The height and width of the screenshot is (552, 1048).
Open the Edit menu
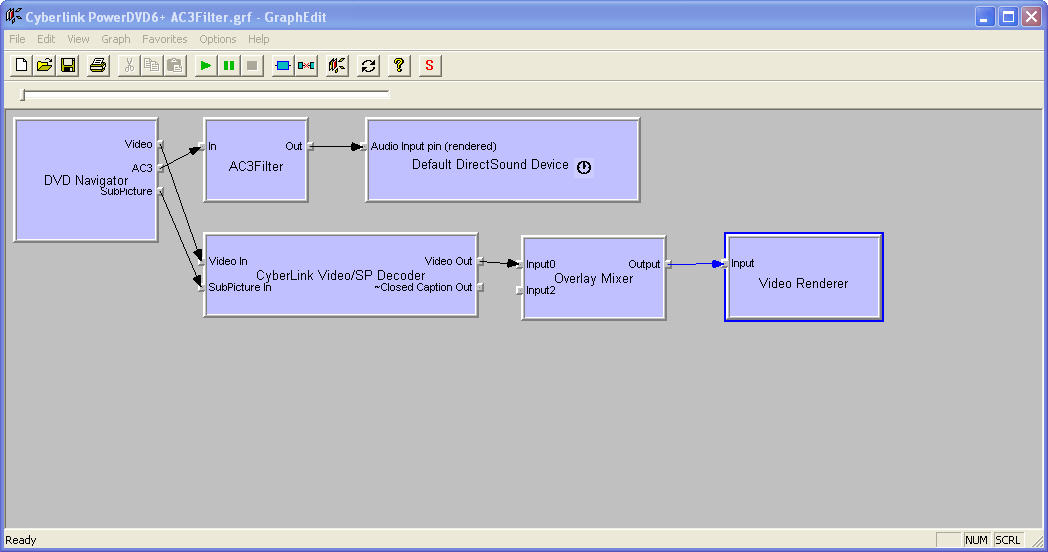pyautogui.click(x=46, y=39)
